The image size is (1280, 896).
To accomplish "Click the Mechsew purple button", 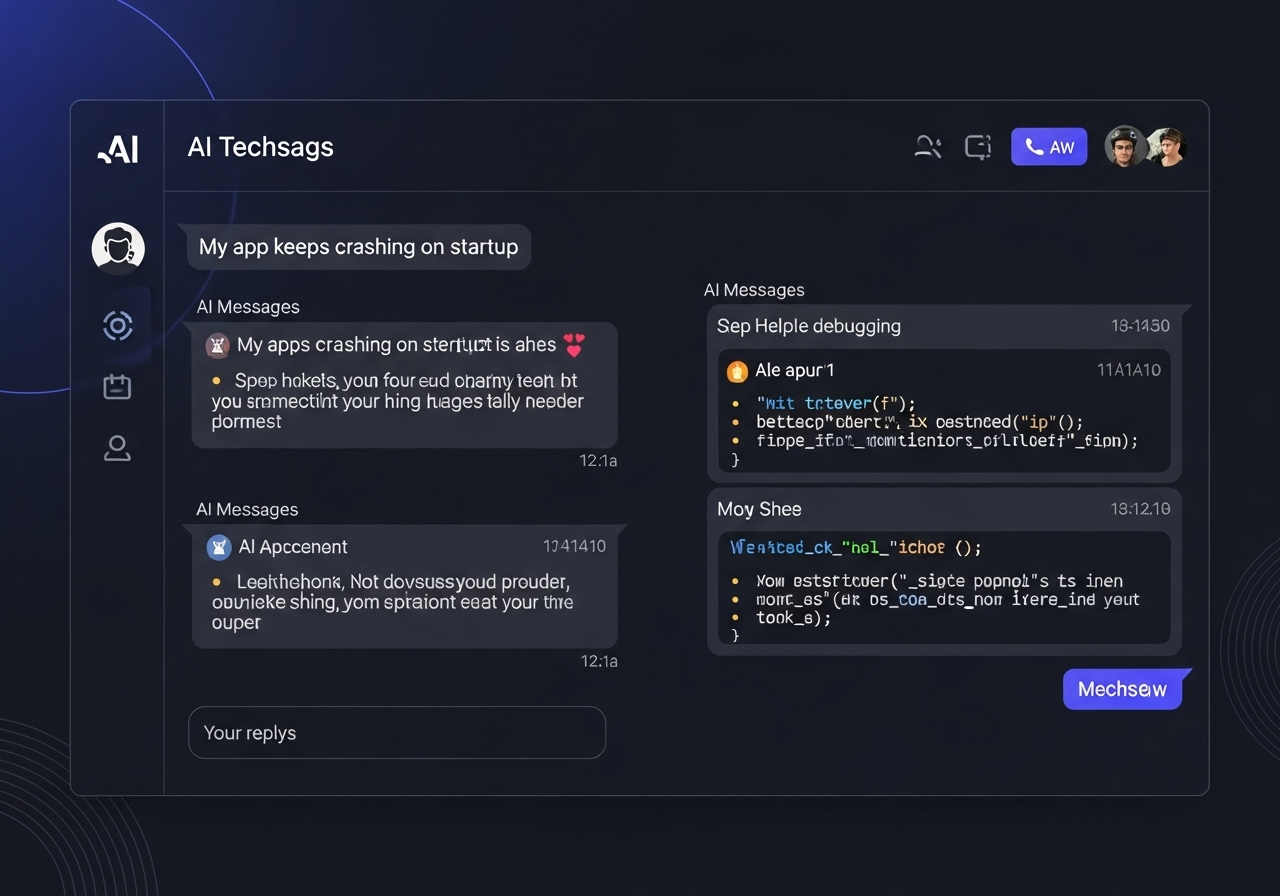I will click(x=1122, y=690).
